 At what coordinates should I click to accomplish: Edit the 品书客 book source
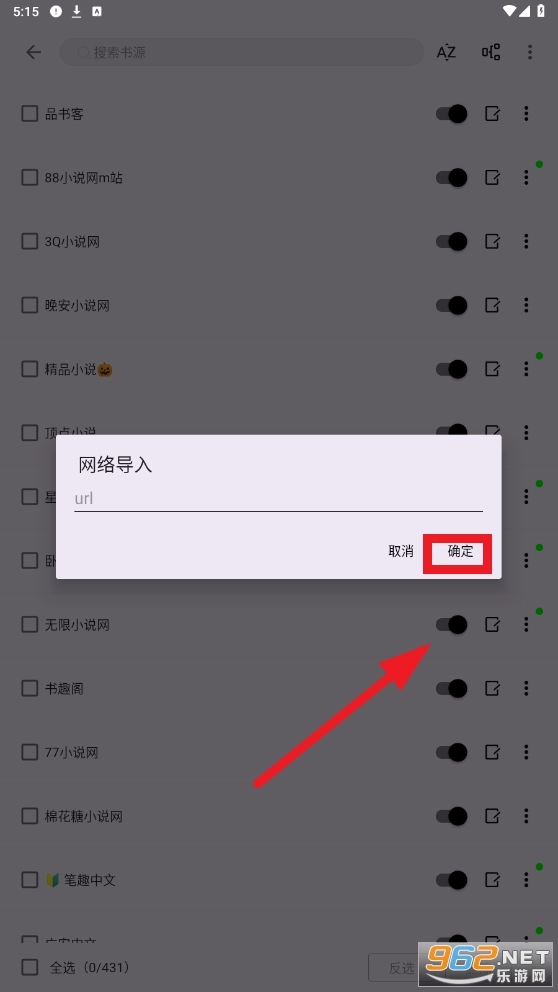tap(492, 114)
